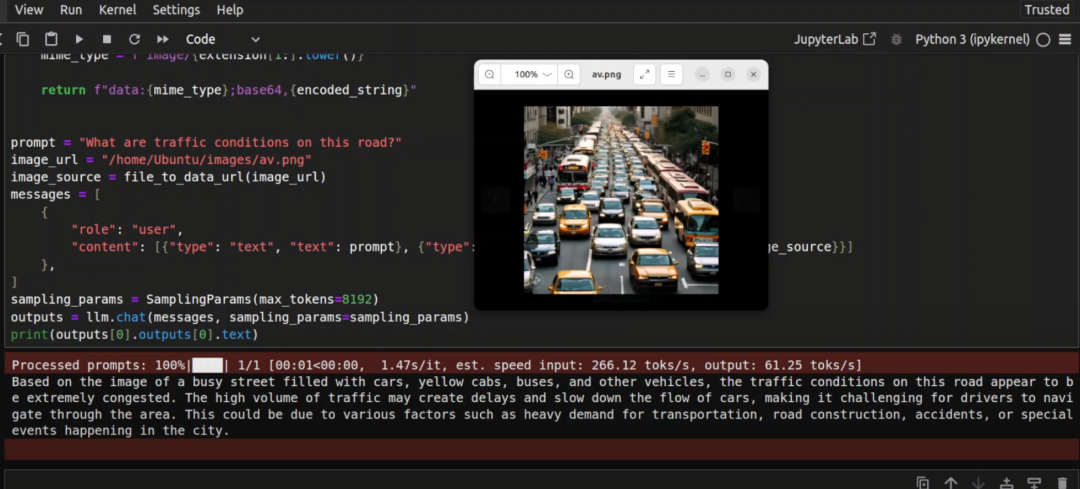Delete the cell with trash icon
This screenshot has height=489, width=1080.
coord(1063,483)
